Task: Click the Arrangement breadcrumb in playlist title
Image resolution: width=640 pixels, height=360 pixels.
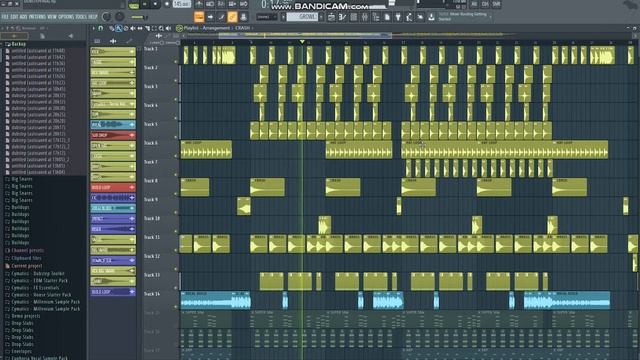Action: 217,28
